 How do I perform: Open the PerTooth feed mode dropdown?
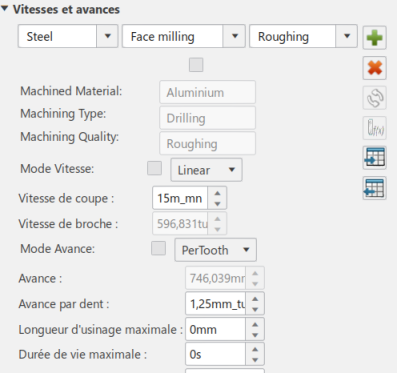(x=216, y=250)
